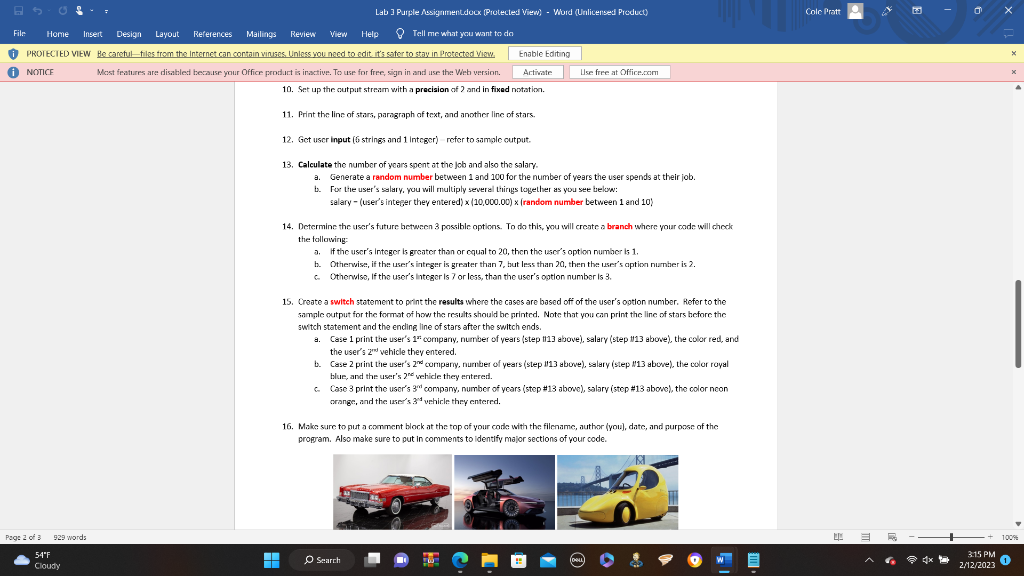Click the Activate button
This screenshot has height=576, width=1024.
537,72
